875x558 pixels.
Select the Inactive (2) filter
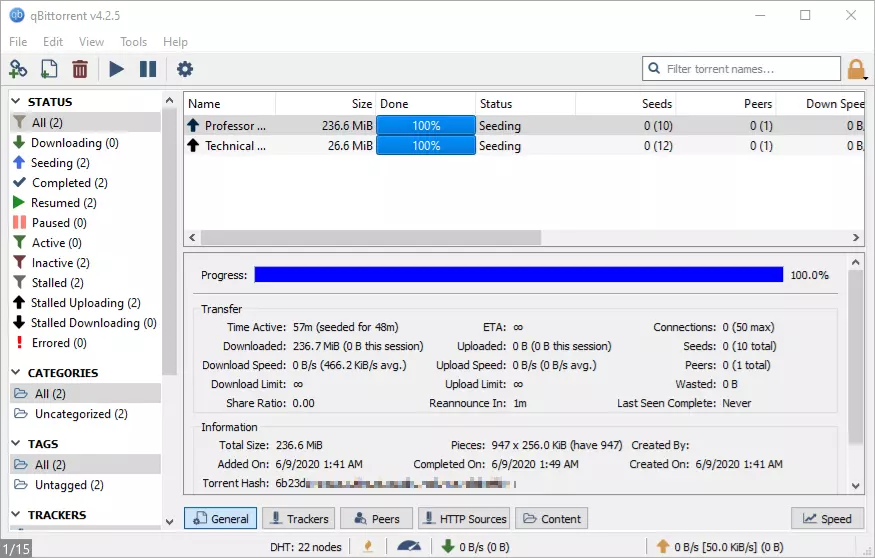pyautogui.click(x=85, y=263)
